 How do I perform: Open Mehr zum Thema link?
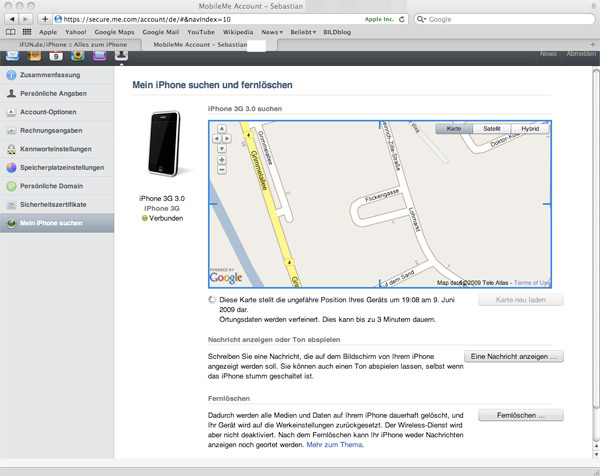[x=334, y=445]
